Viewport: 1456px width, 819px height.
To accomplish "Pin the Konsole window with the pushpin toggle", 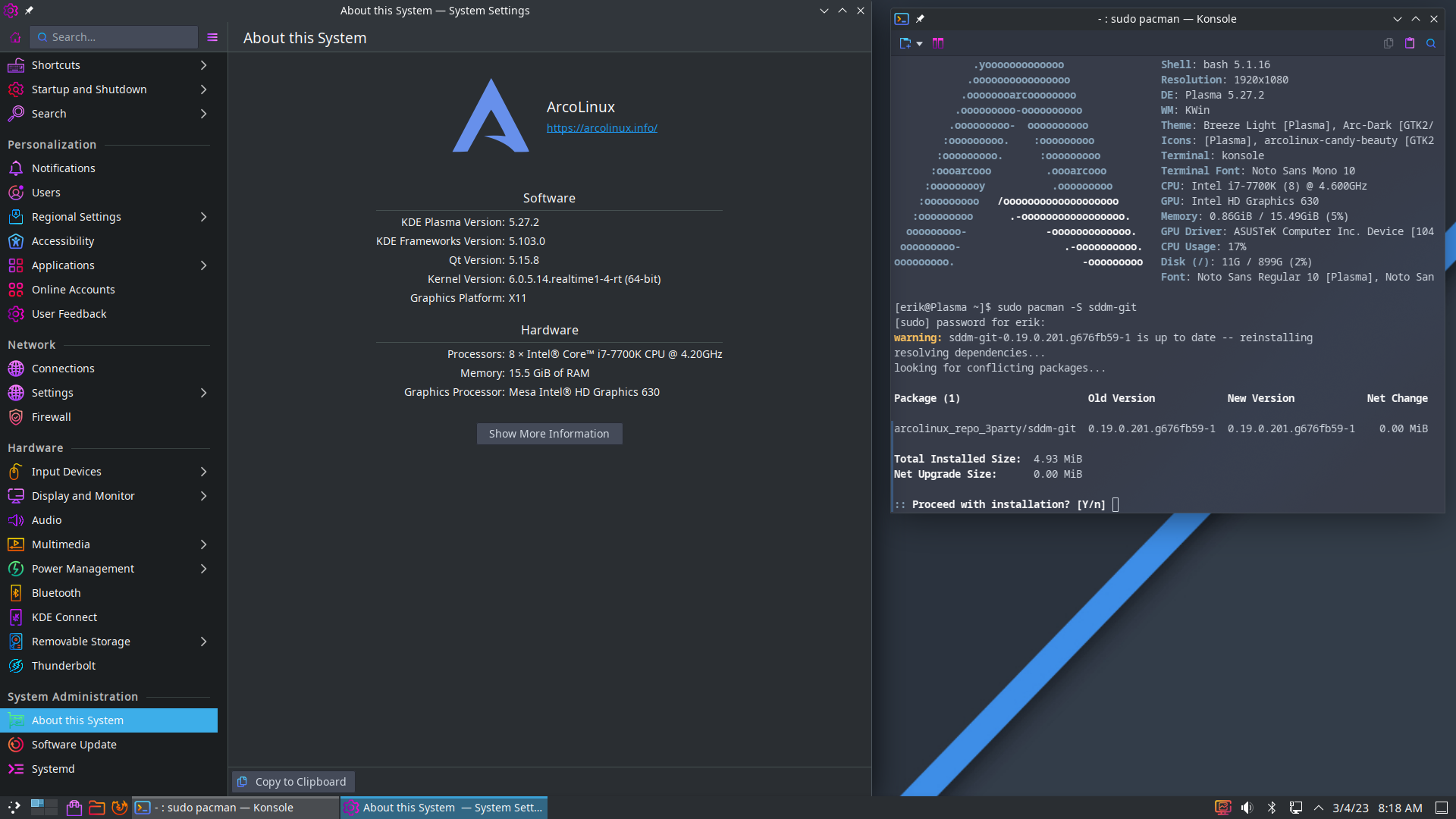I will [x=921, y=19].
